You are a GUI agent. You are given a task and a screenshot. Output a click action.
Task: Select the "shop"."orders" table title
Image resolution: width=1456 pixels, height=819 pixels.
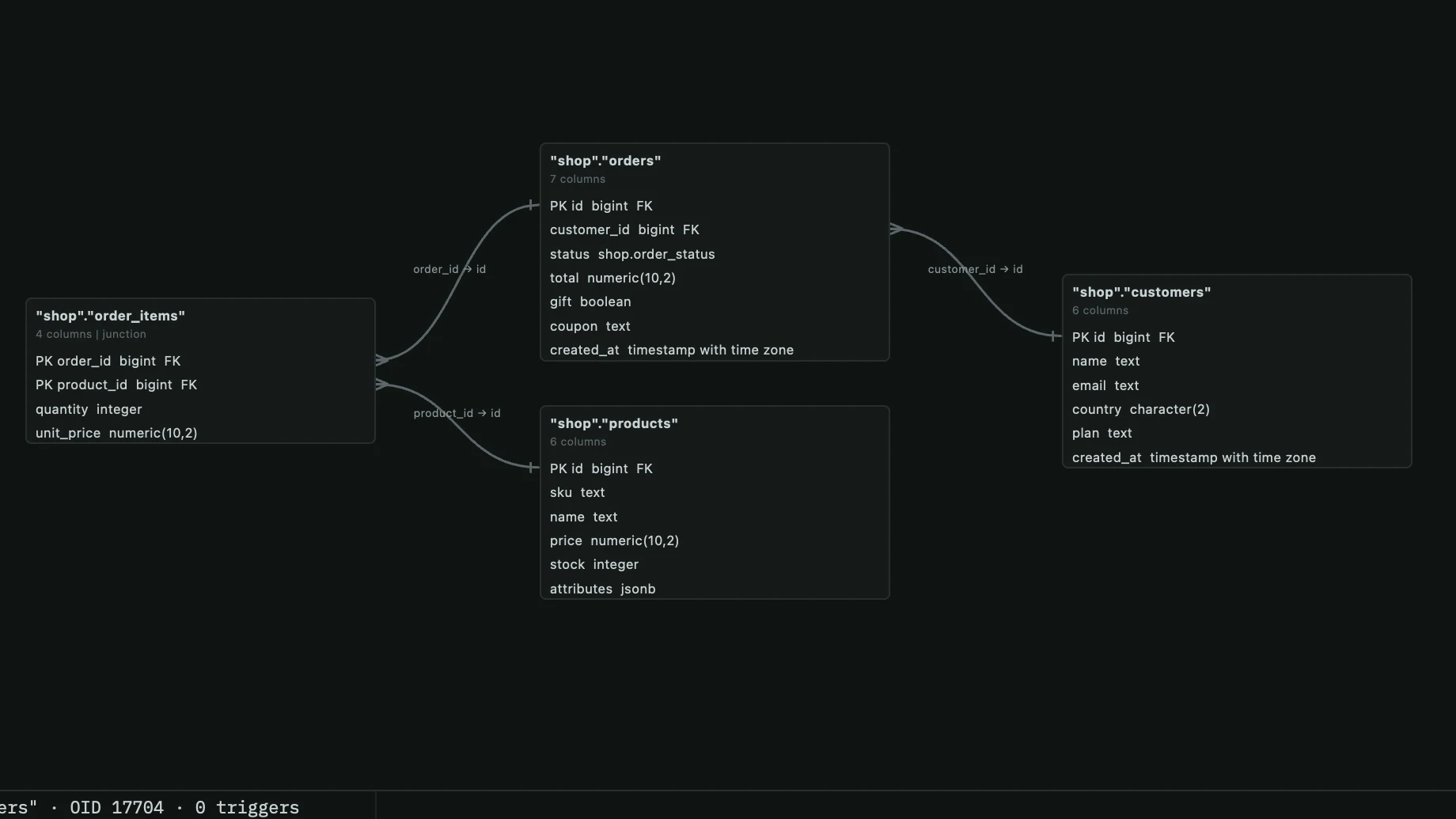[605, 161]
